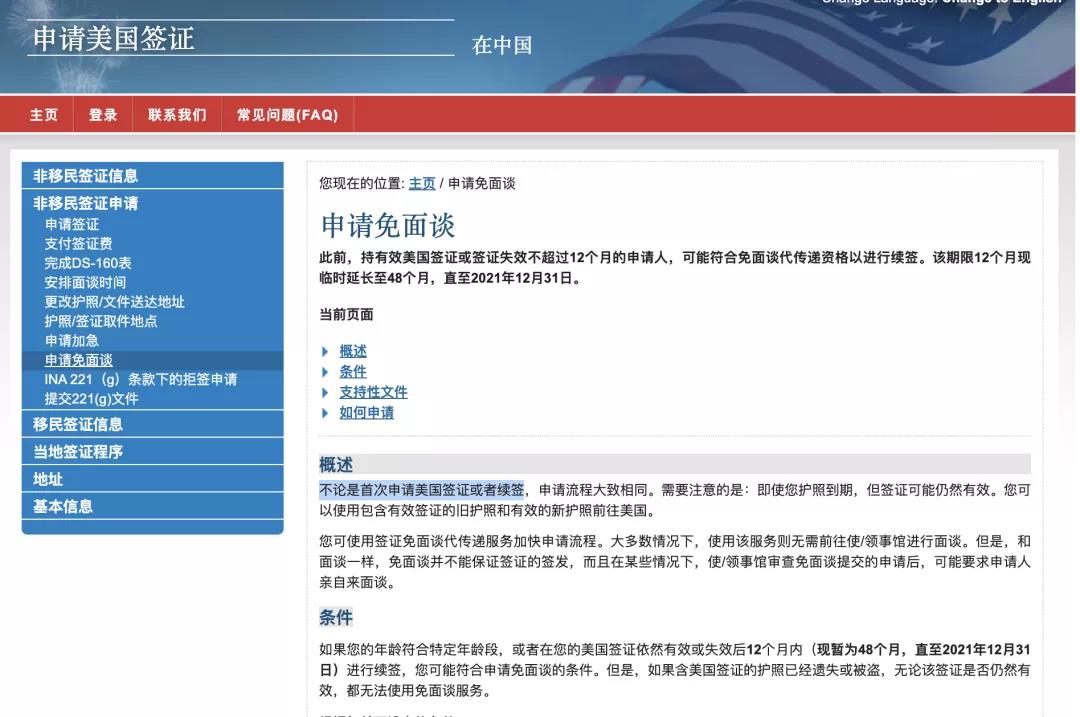Screen dimensions: 1080x717
Task: Open 联系我们 from the top menu
Action: coord(176,114)
